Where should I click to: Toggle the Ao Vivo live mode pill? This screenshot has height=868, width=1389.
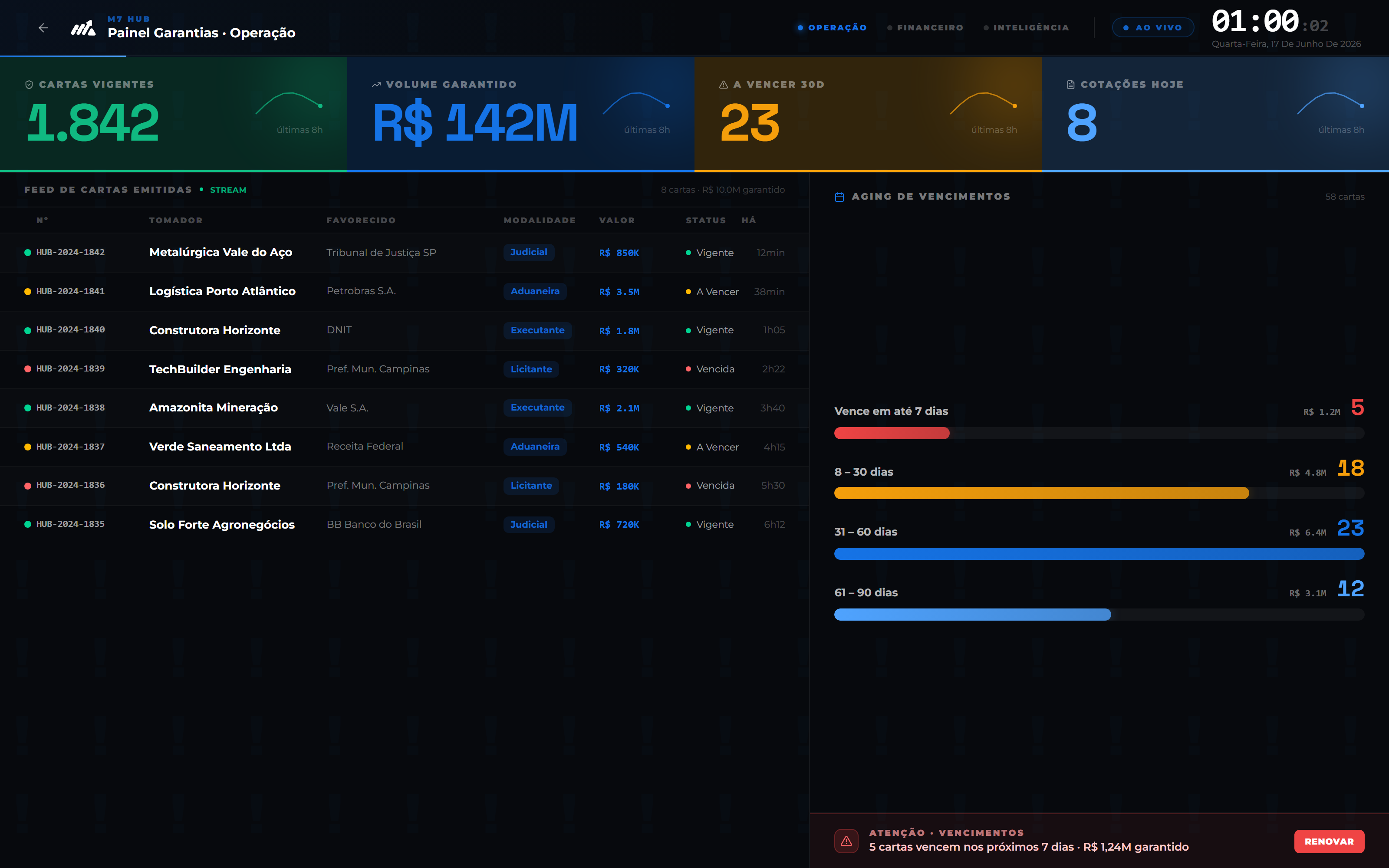click(1152, 27)
